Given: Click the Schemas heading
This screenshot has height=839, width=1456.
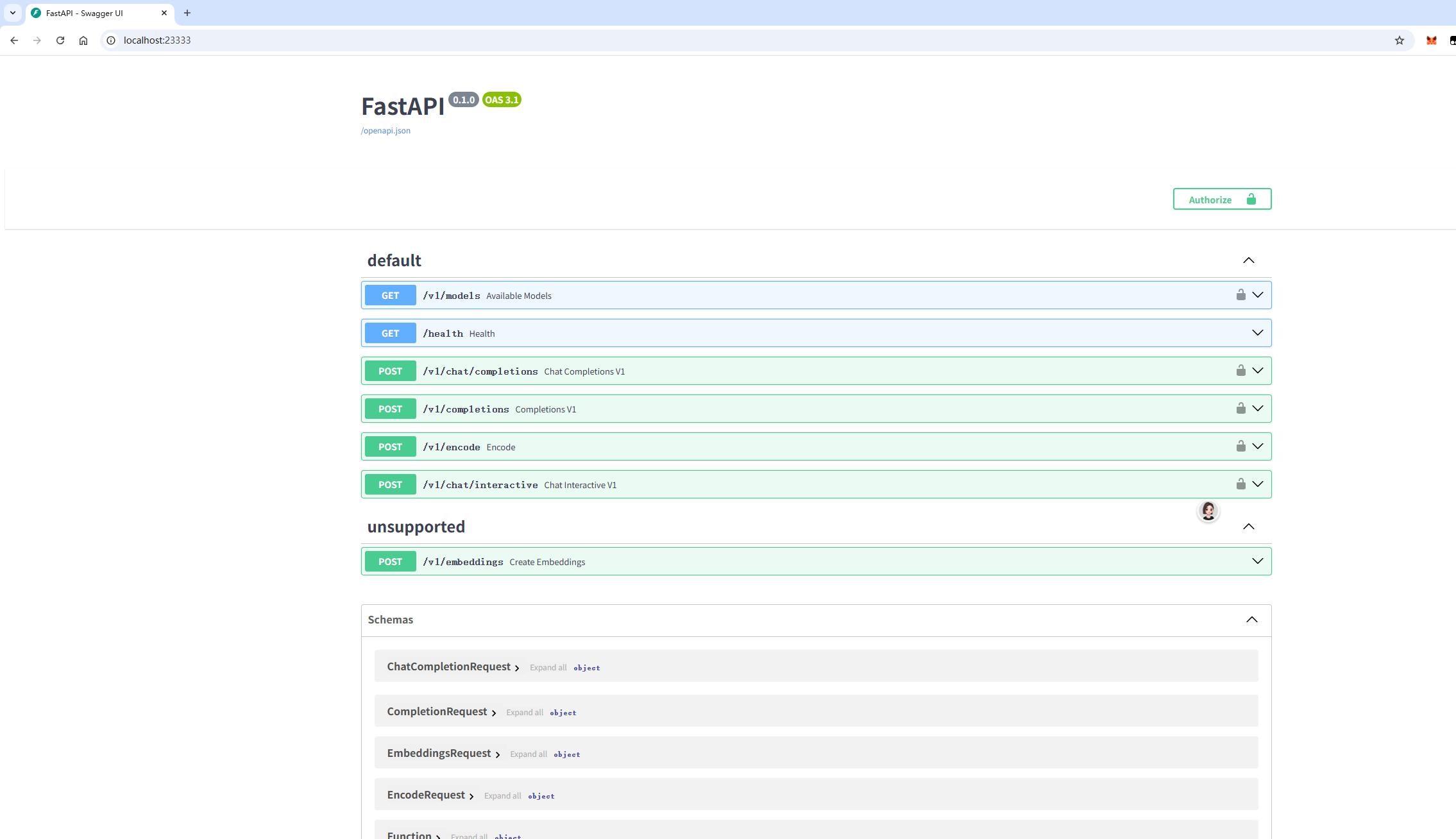Looking at the screenshot, I should [x=390, y=620].
